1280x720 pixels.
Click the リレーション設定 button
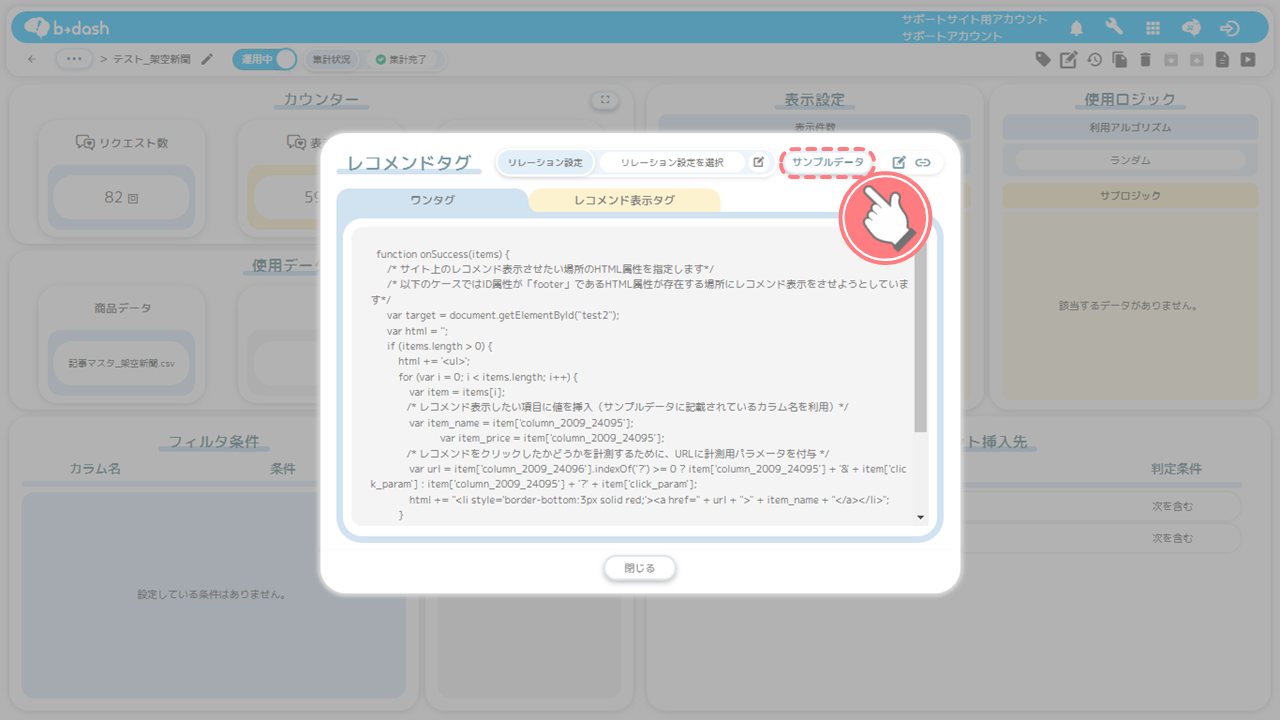tap(545, 162)
